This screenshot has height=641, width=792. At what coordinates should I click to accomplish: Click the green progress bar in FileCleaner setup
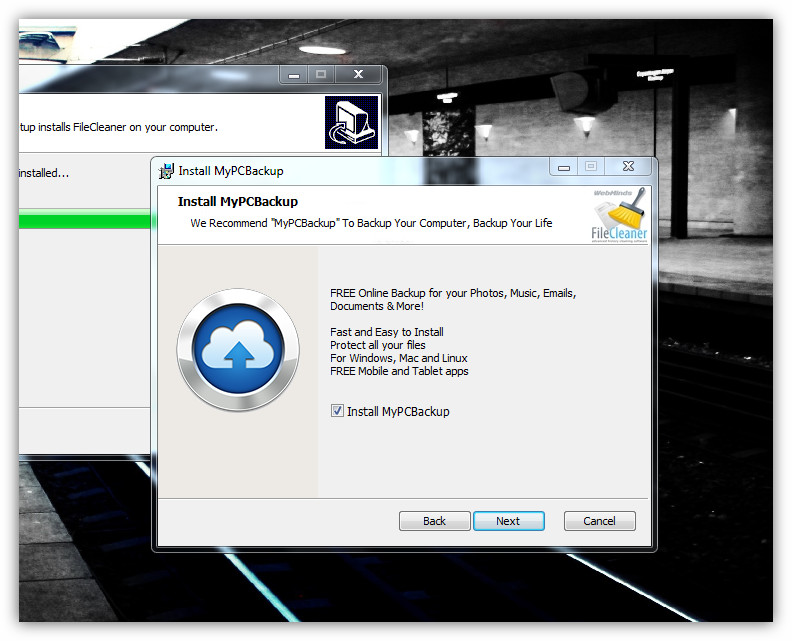pos(85,221)
